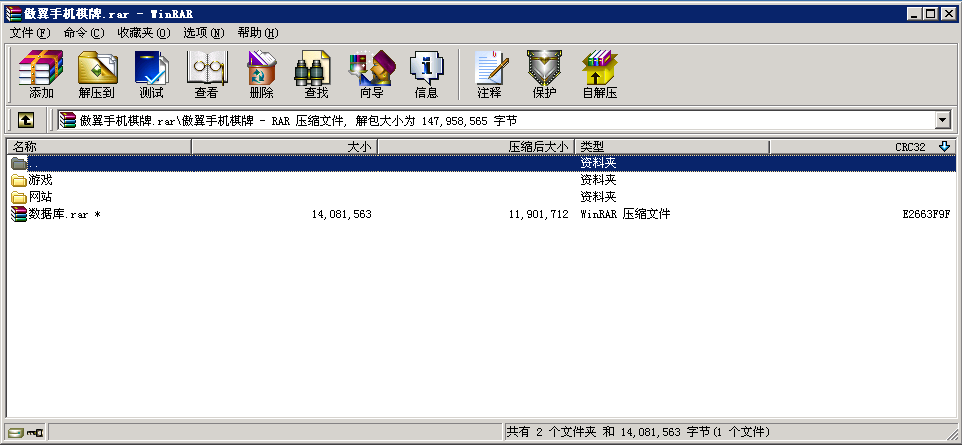Click the 解压到 (Extract To) icon
Image resolution: width=962 pixels, height=445 pixels.
click(96, 75)
